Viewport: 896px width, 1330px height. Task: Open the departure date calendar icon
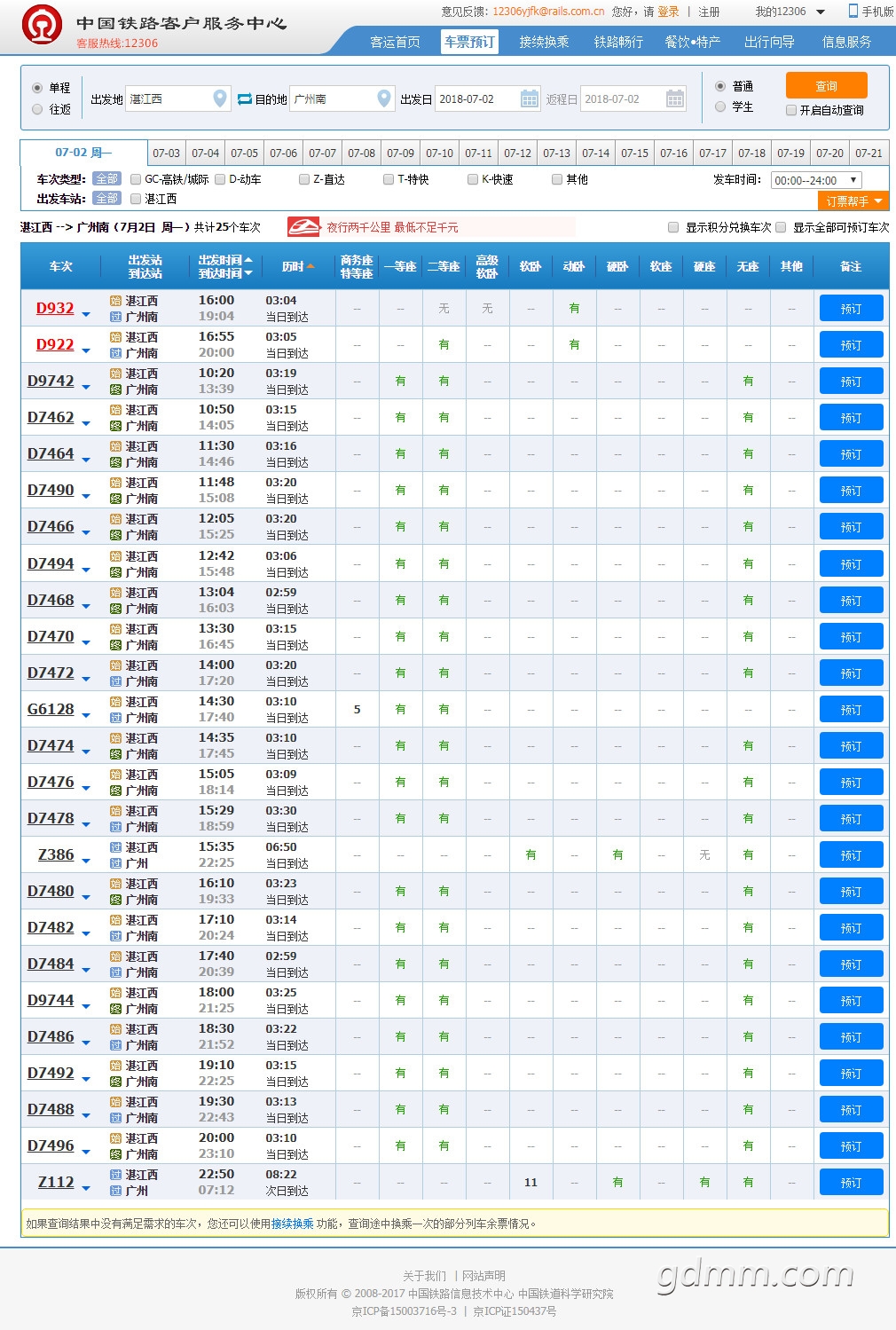point(530,98)
